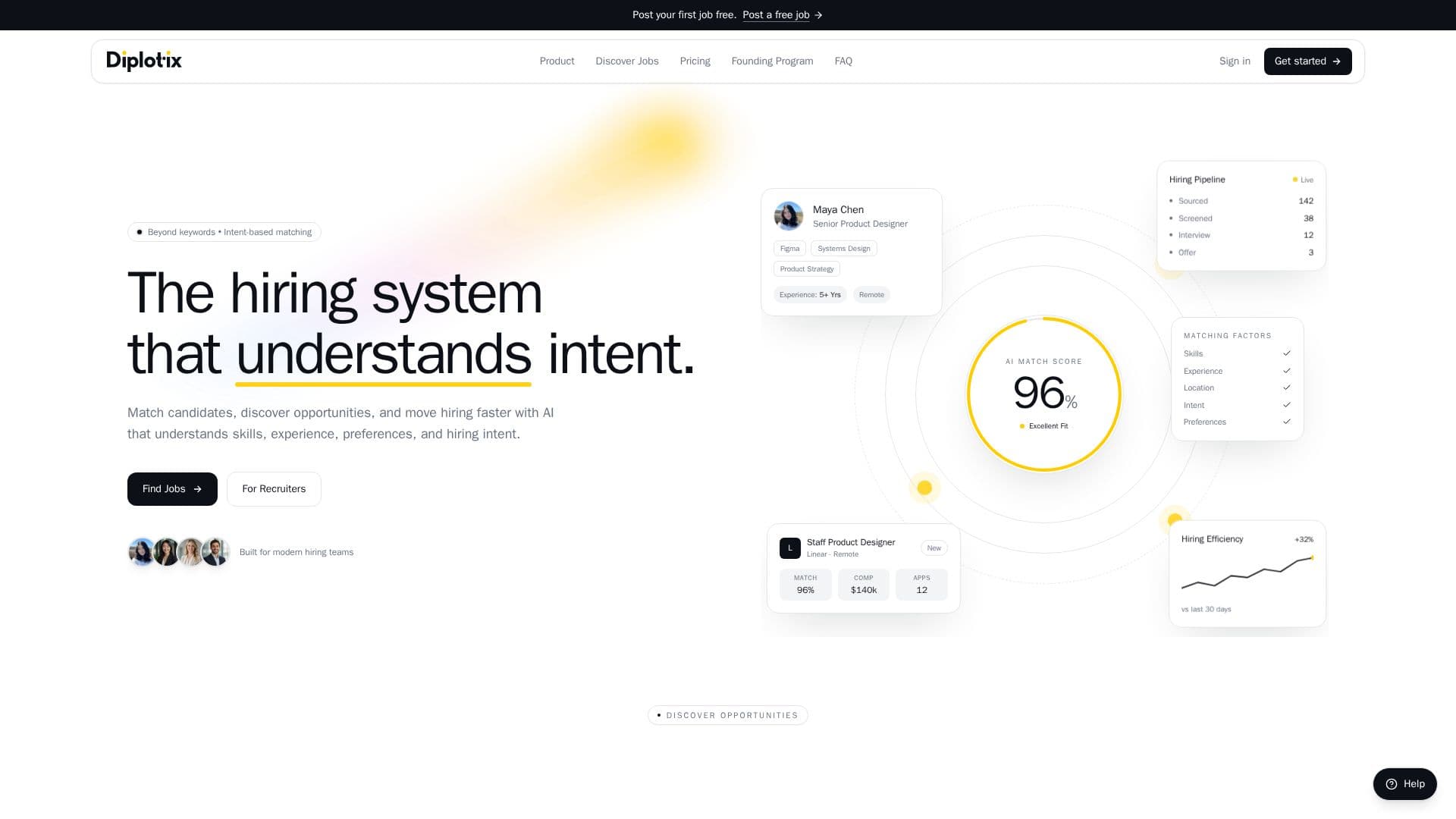Screen dimensions: 1456x819
Task: Click the Interview 12 pipeline row
Action: tap(1241, 235)
